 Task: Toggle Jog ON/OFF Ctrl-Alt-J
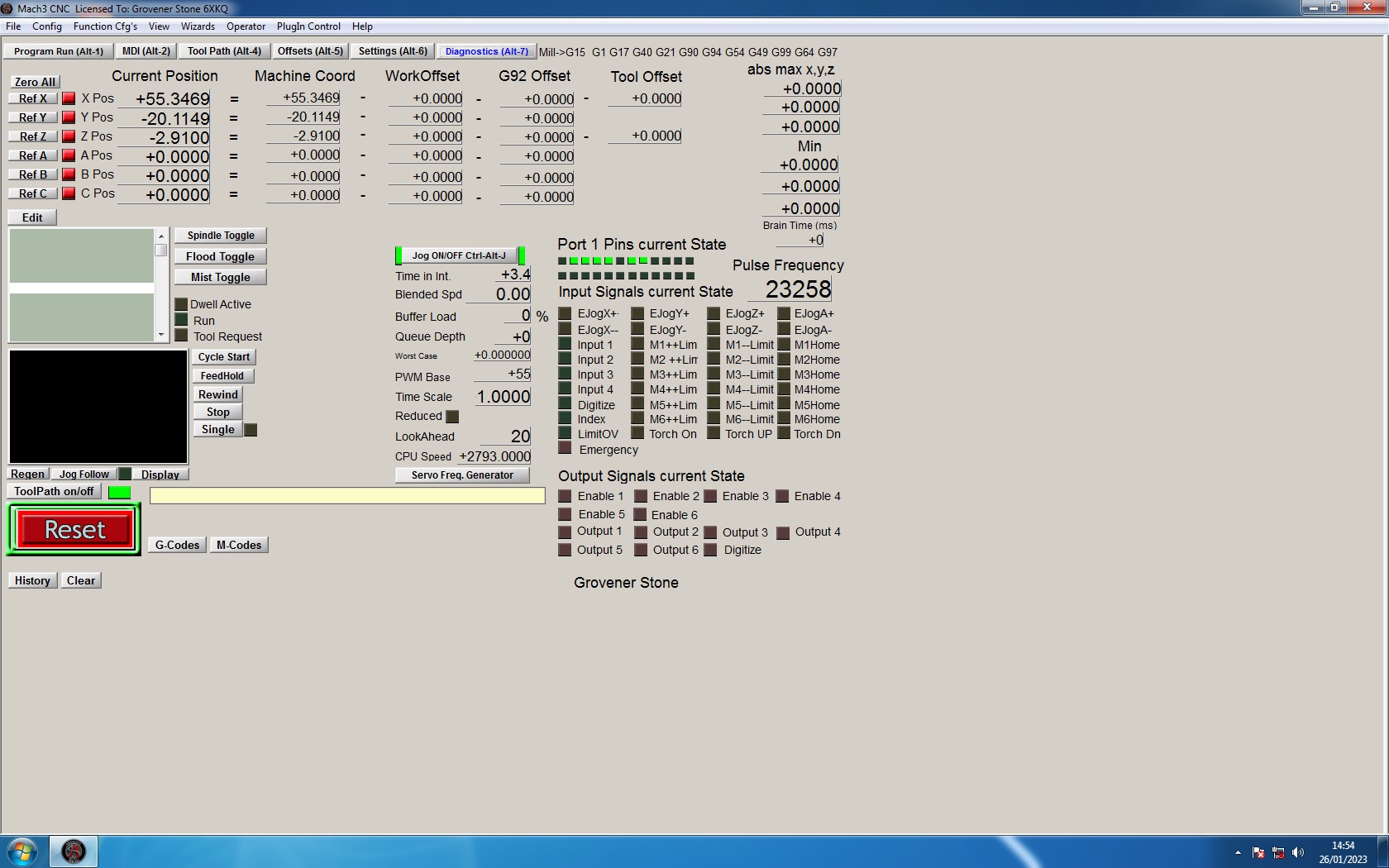click(459, 255)
